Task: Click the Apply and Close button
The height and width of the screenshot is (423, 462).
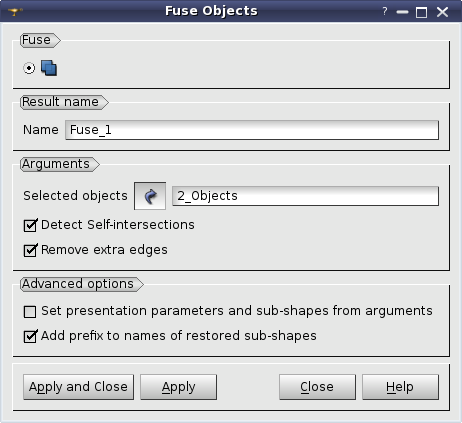Action: pos(78,387)
